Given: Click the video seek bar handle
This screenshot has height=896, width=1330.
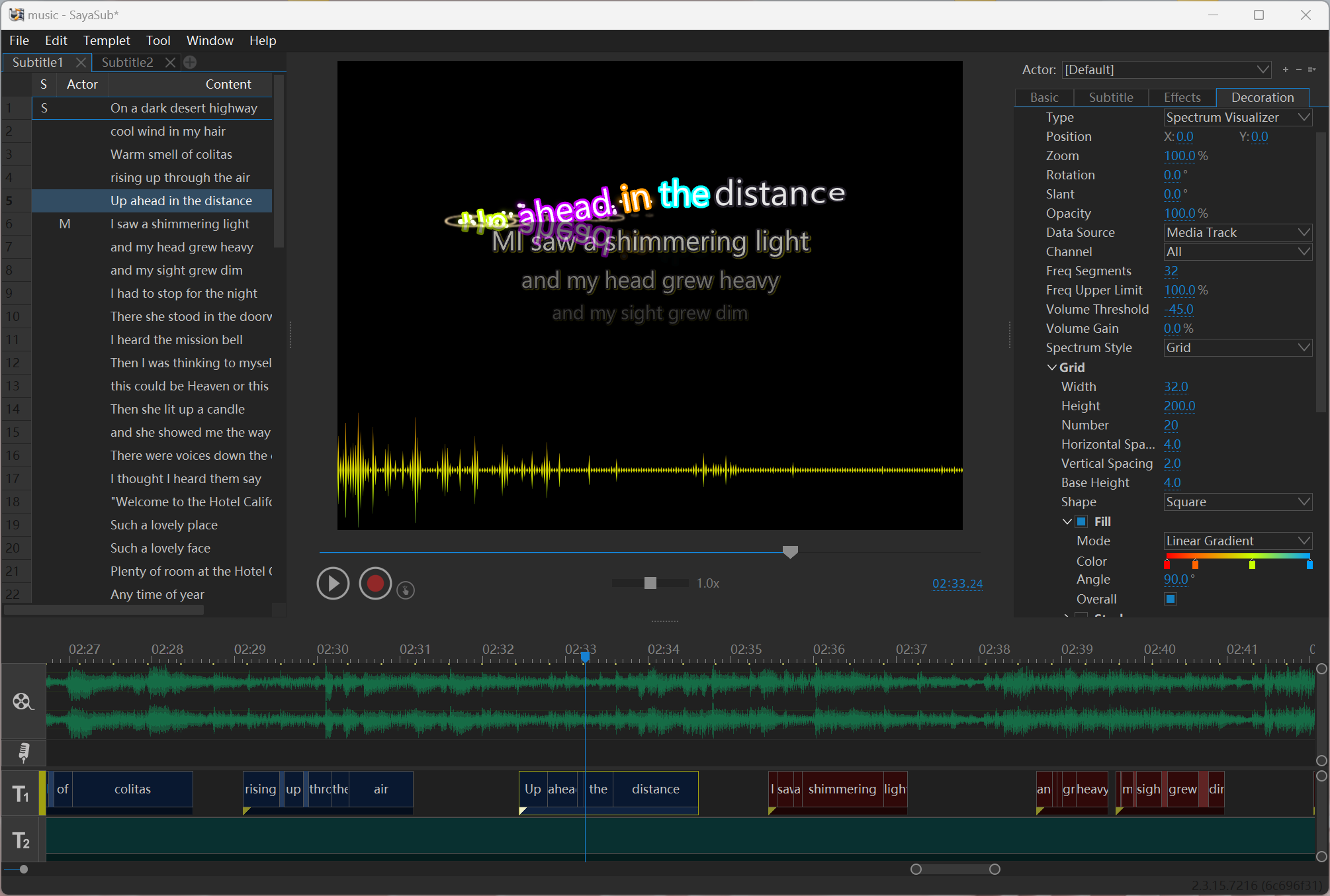Looking at the screenshot, I should tap(790, 552).
